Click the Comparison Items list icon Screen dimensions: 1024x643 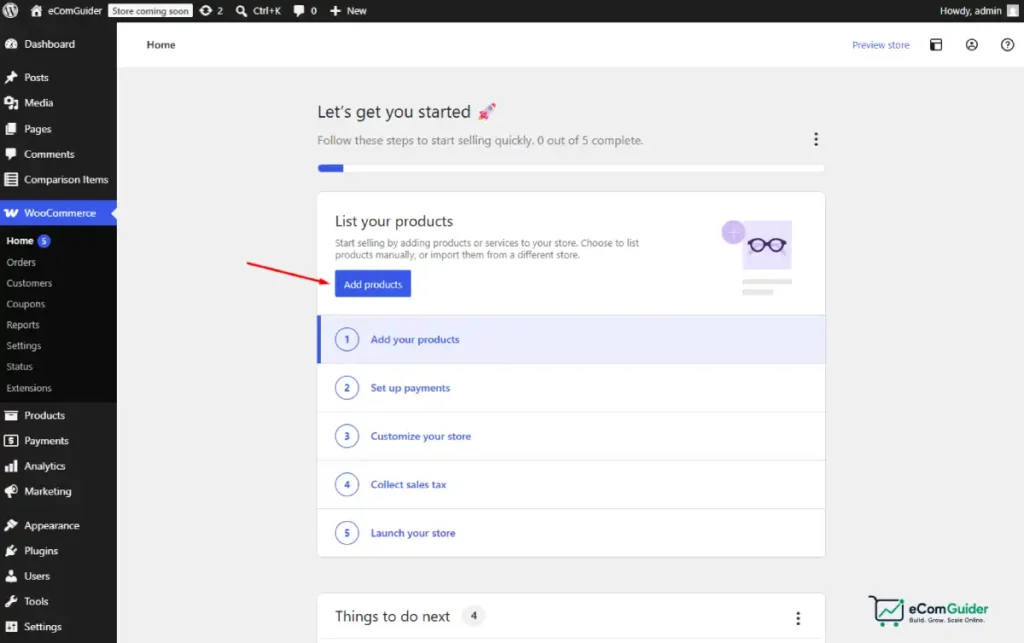coord(11,179)
